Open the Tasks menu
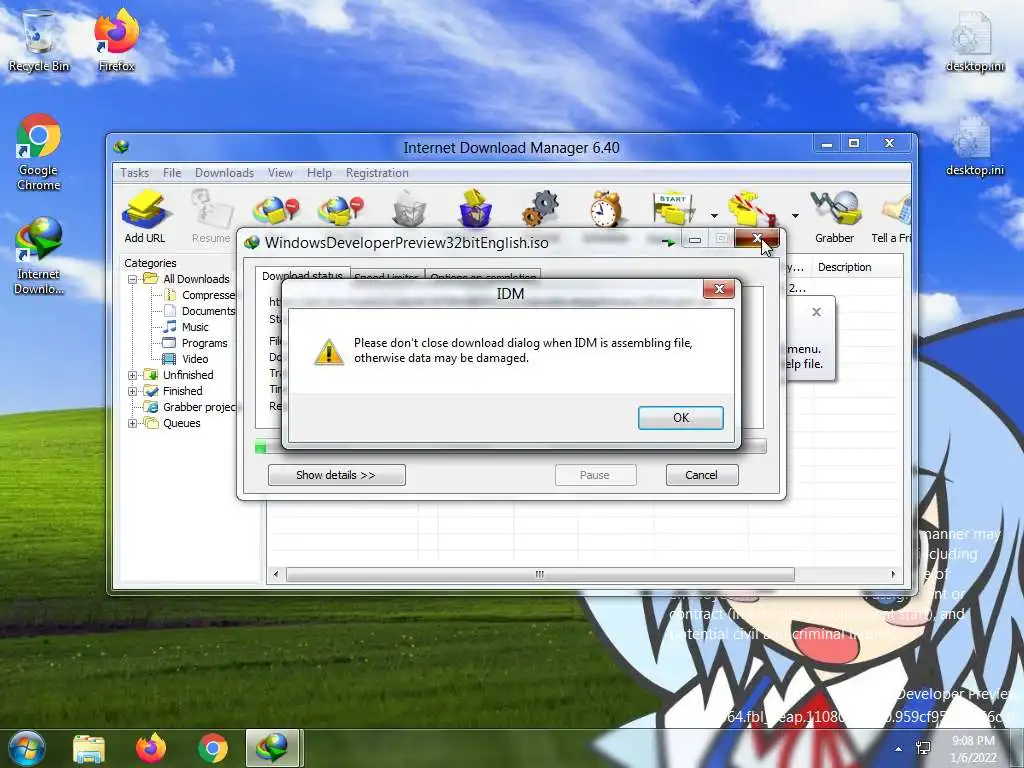Image resolution: width=1024 pixels, height=768 pixels. pyautogui.click(x=135, y=173)
